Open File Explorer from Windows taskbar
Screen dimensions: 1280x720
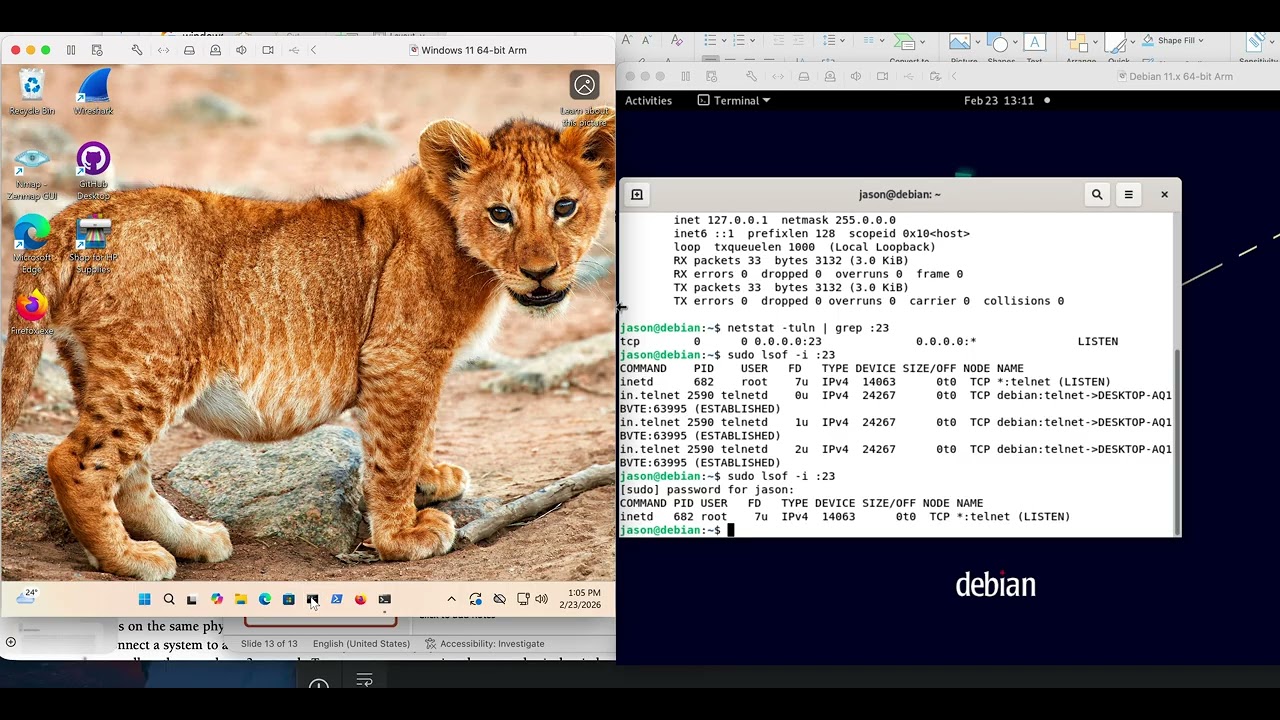pos(240,599)
